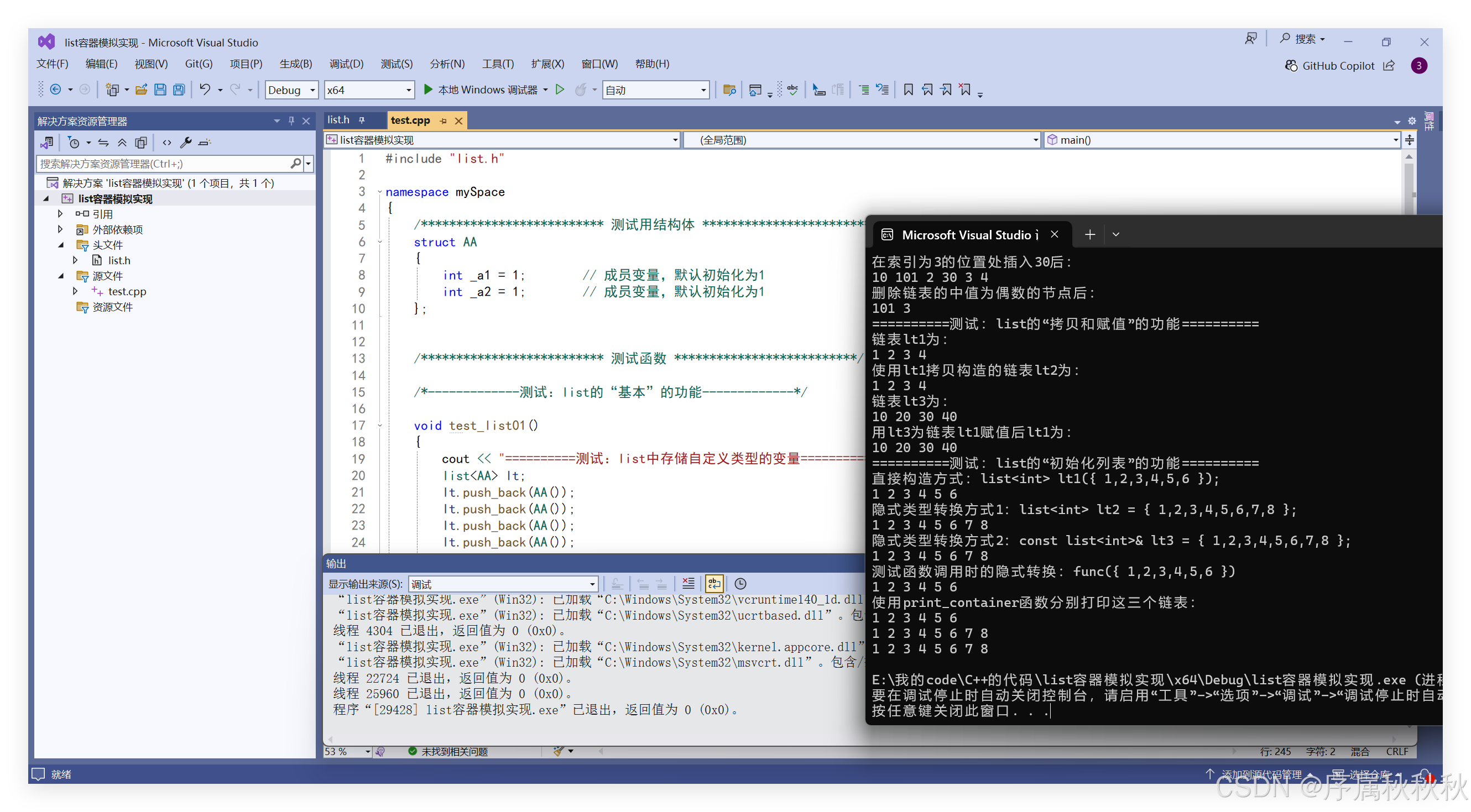1471x812 pixels.
Task: Click Clear All Bookmarks icon with red X
Action: (965, 90)
